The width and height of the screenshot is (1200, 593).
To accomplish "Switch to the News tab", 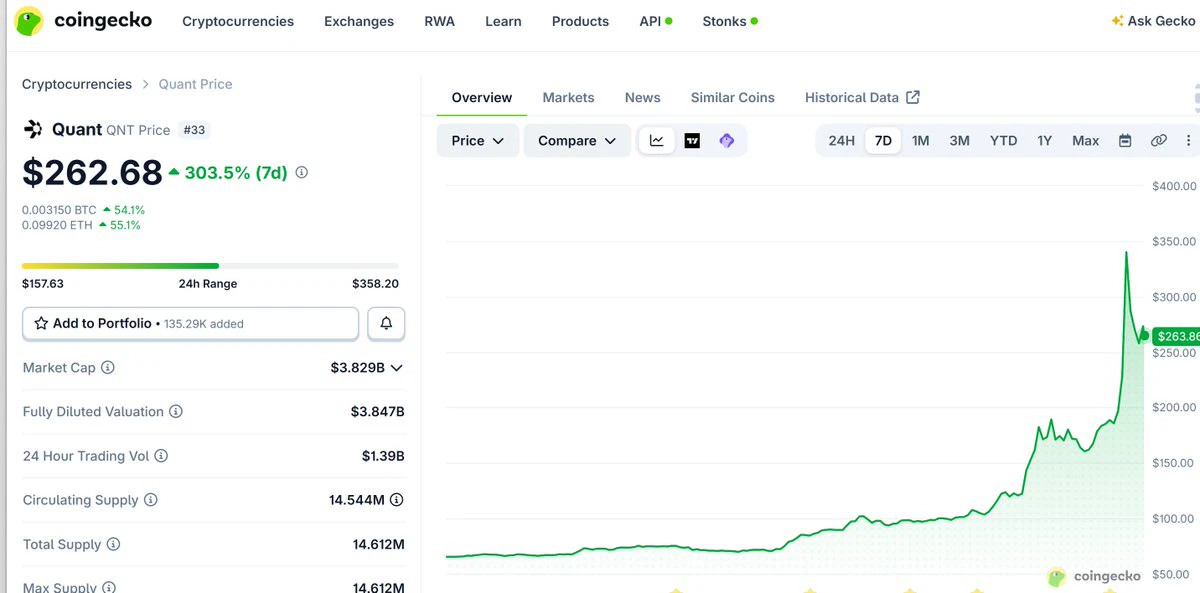I will click(642, 97).
